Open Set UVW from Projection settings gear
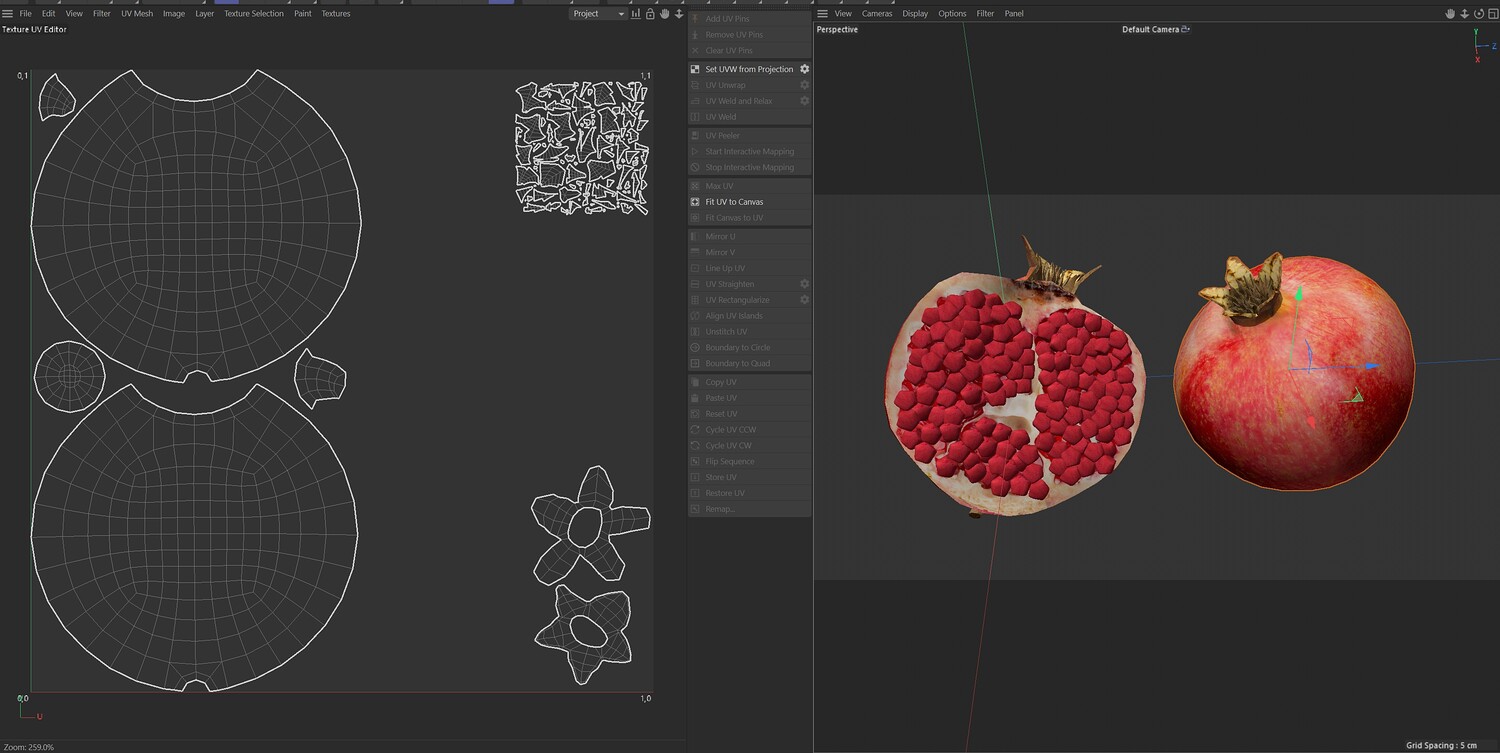This screenshot has width=1500, height=753. coord(804,69)
